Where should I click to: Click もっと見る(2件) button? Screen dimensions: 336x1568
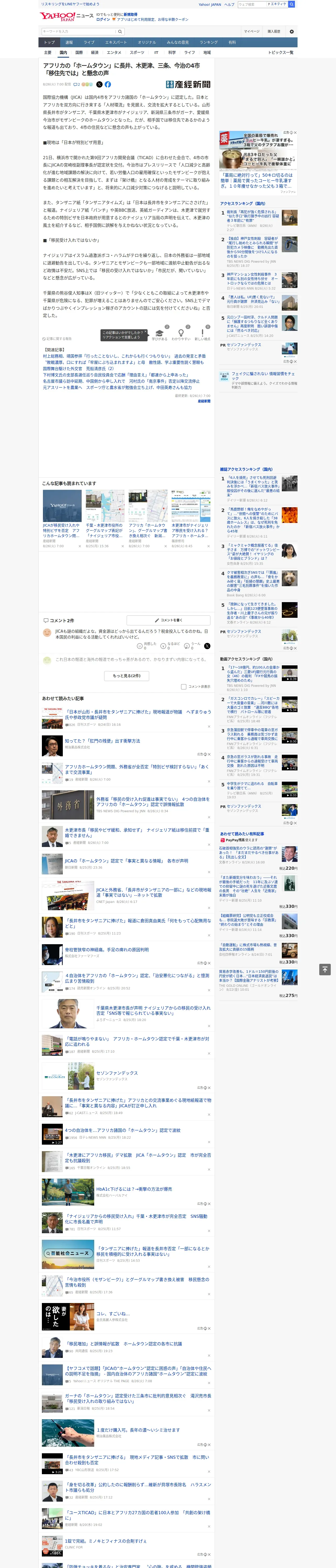pos(127,676)
